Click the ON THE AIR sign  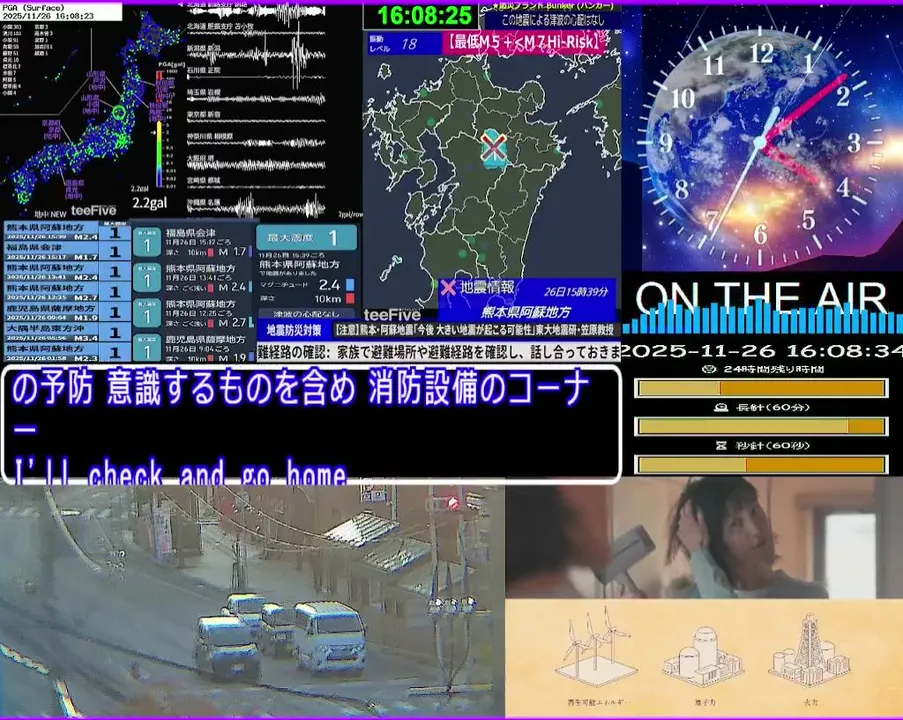tap(761, 298)
